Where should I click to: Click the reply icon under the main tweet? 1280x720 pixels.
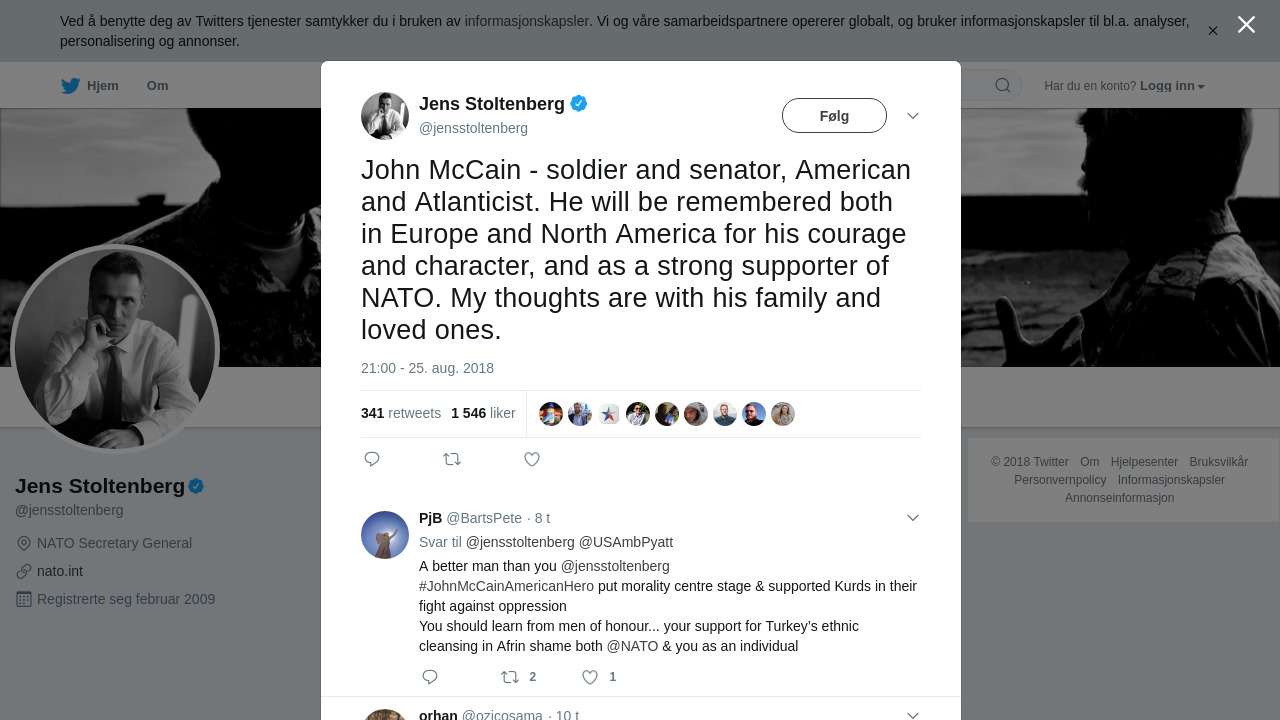pos(372,459)
